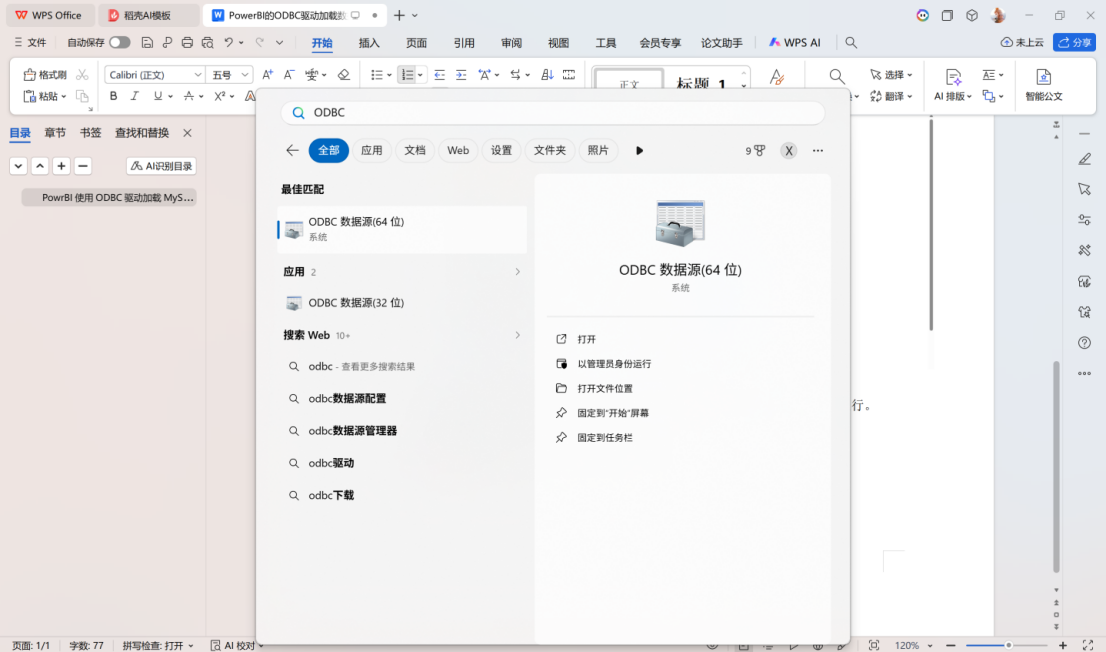Click the Cut scissors icon
Screen dimensions: 1106x652
point(83,75)
